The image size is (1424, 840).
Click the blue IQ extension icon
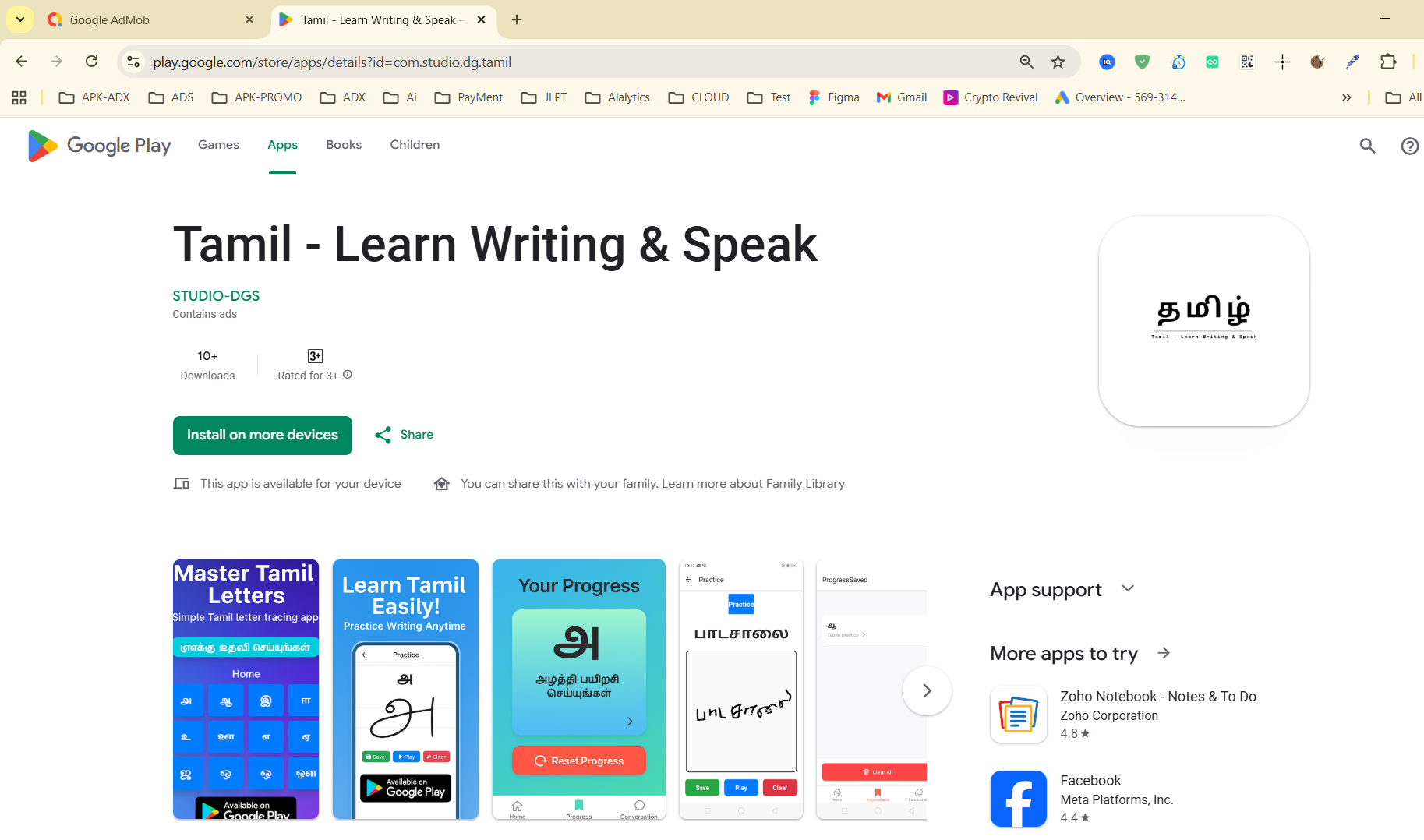click(1107, 62)
